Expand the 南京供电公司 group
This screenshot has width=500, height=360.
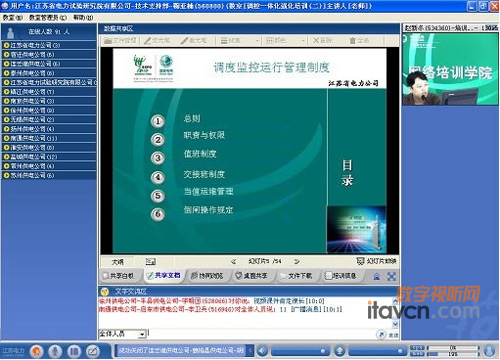pos(6,101)
